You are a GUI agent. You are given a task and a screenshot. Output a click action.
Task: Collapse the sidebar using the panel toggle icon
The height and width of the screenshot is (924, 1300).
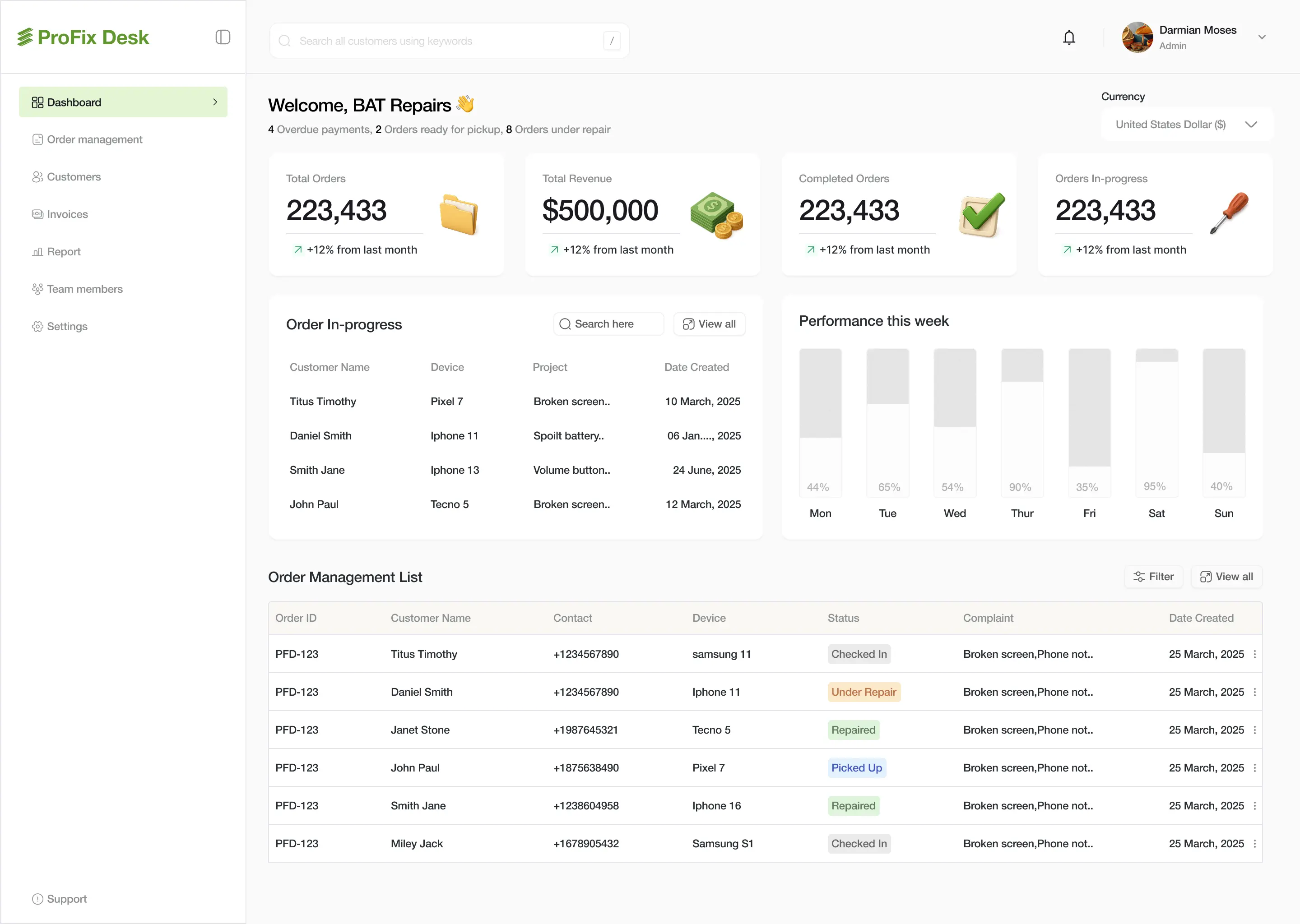(223, 37)
